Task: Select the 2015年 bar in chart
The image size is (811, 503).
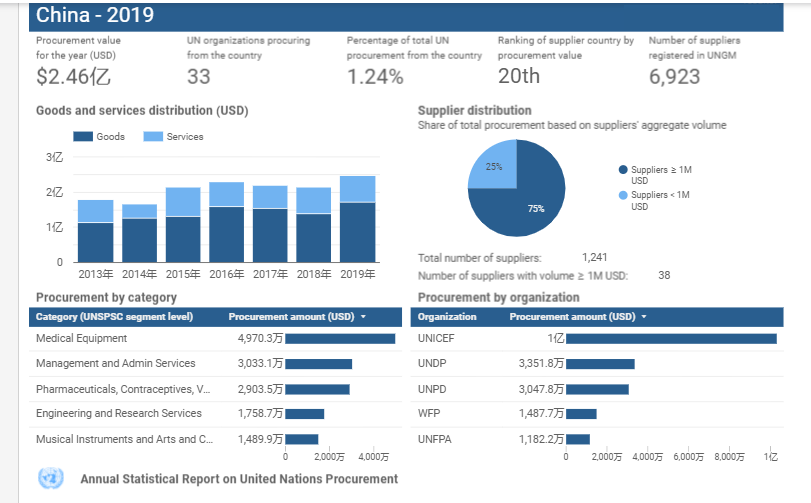Action: (183, 225)
